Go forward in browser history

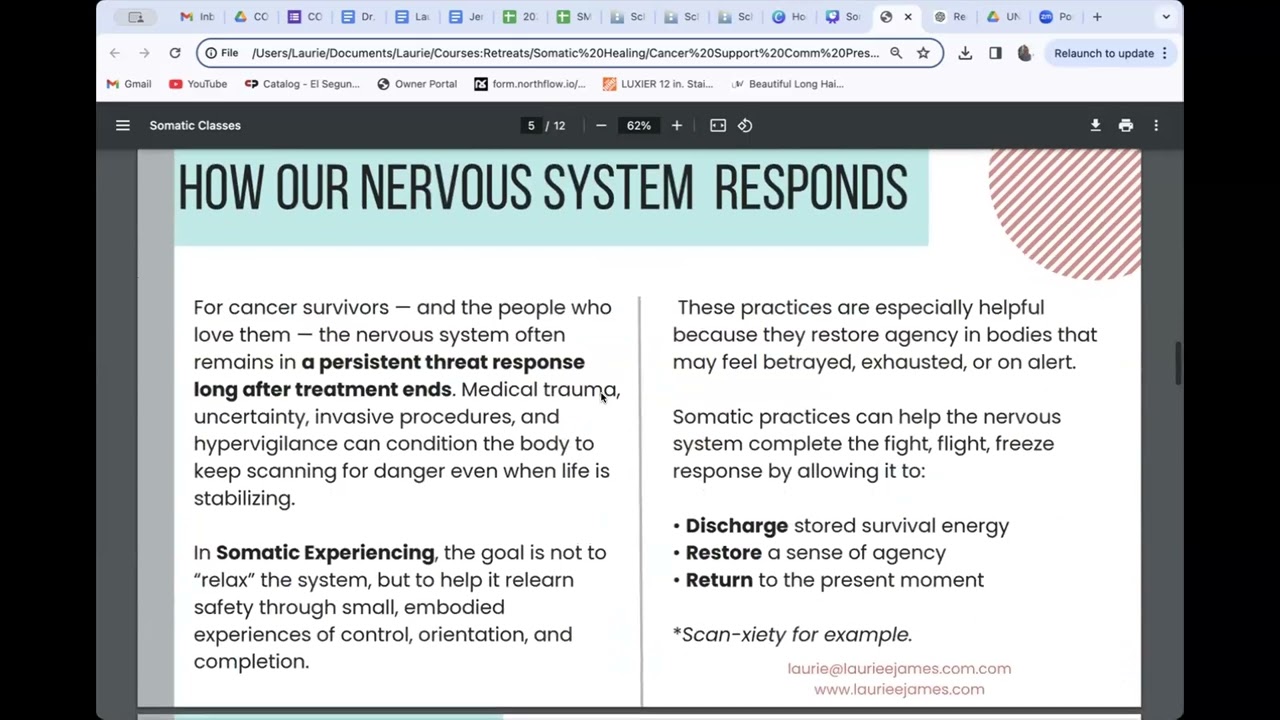coord(144,53)
